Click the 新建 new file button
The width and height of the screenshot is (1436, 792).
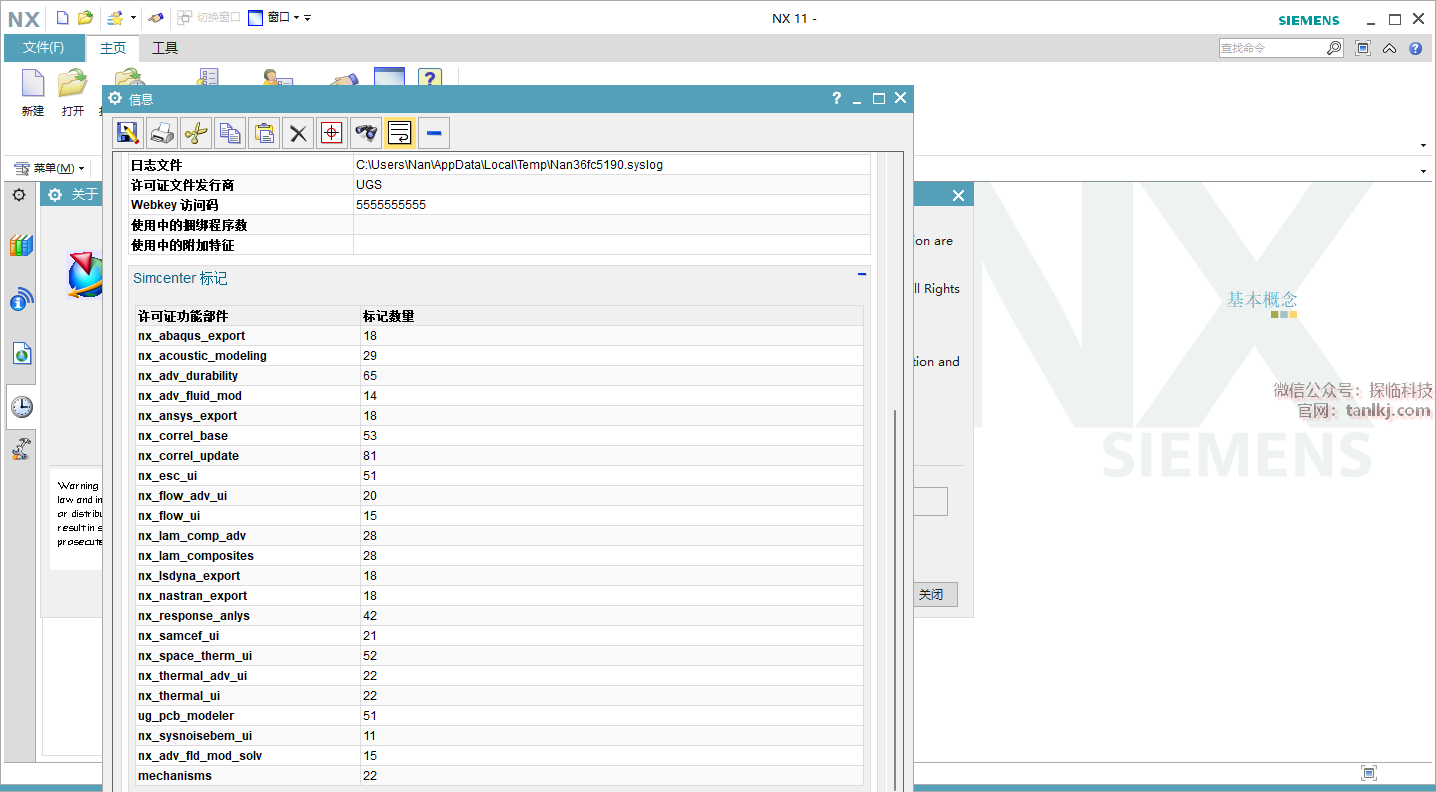(33, 93)
